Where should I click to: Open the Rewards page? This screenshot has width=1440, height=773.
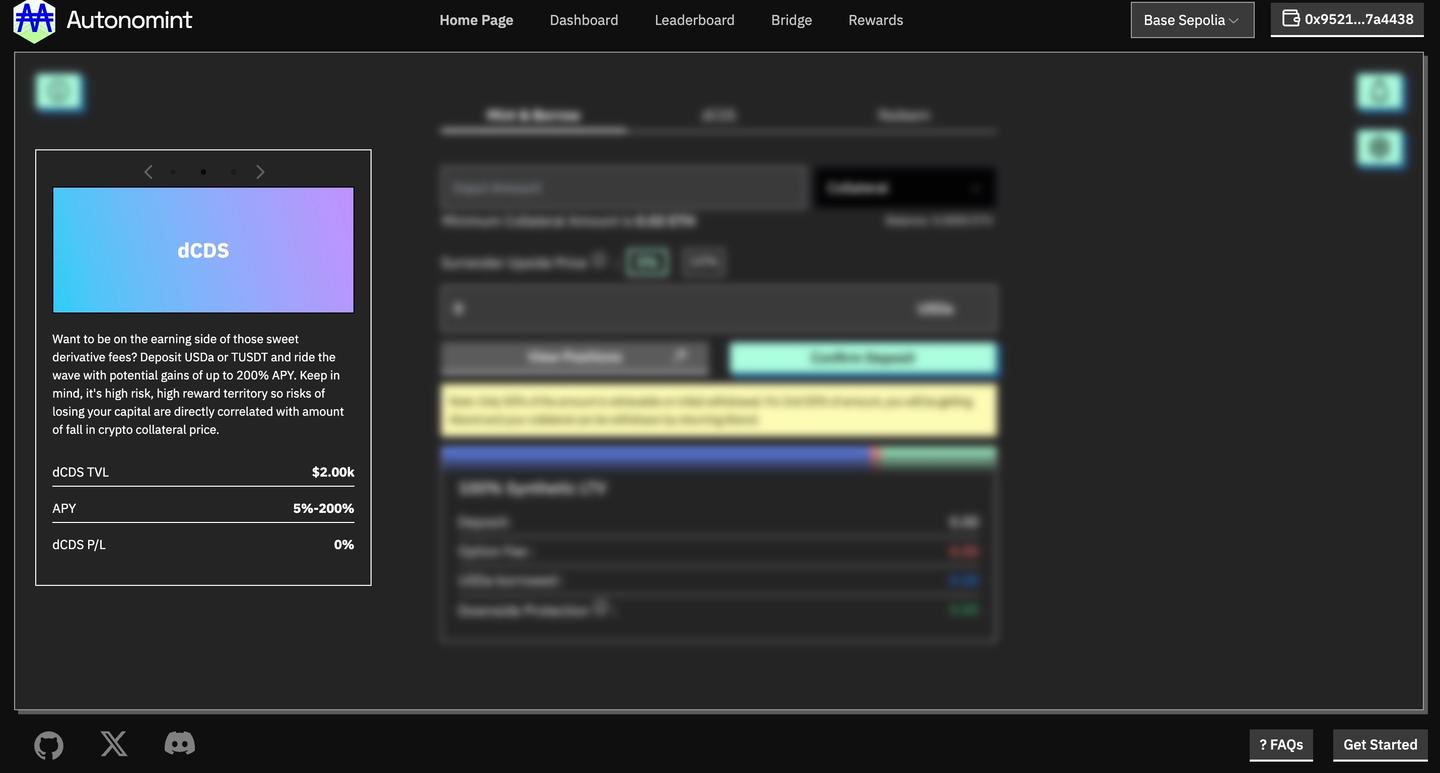(875, 20)
